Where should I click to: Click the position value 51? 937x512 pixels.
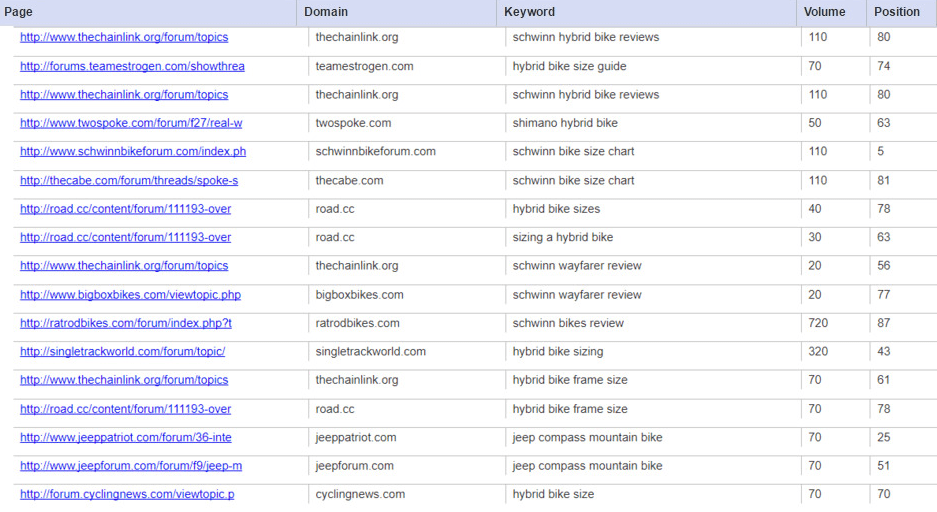[x=884, y=466]
